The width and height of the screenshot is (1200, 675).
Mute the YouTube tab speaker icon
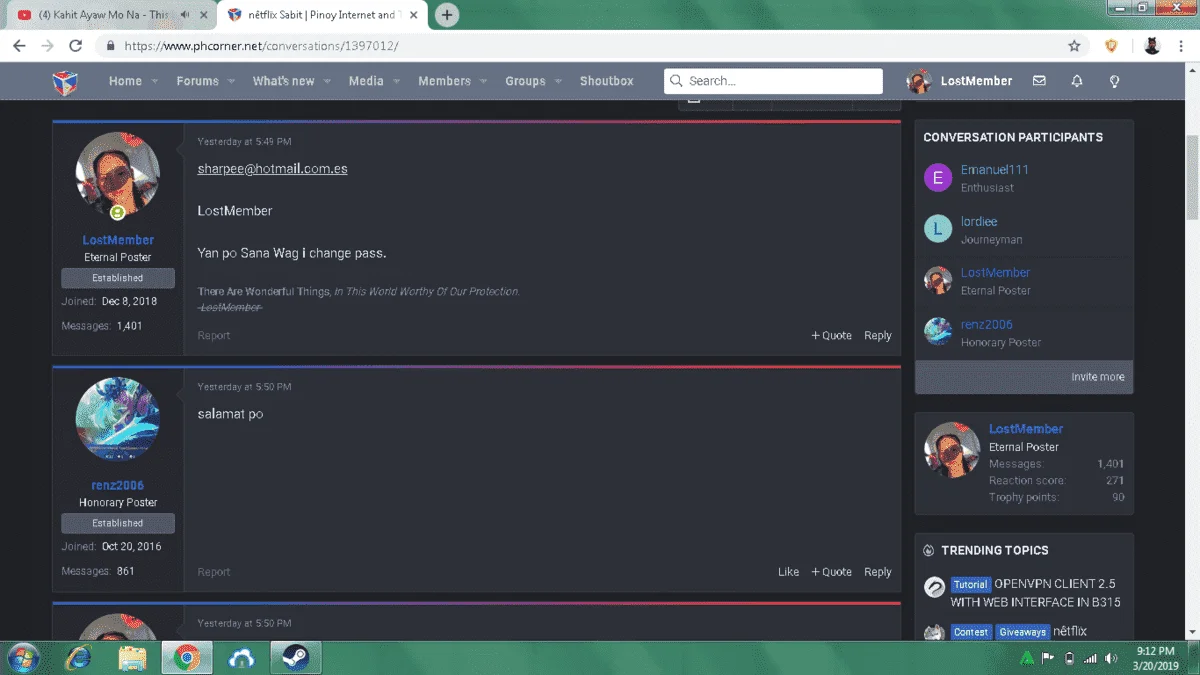point(185,15)
